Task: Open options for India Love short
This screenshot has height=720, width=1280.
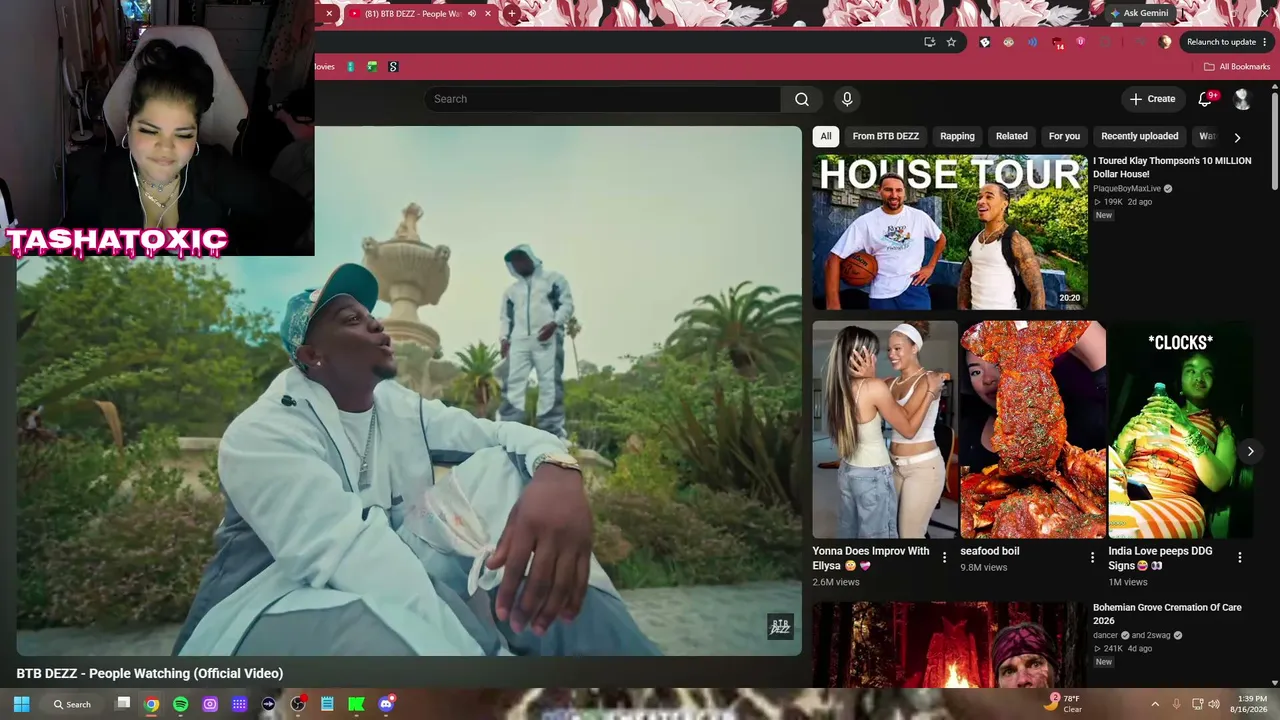Action: [x=1240, y=558]
